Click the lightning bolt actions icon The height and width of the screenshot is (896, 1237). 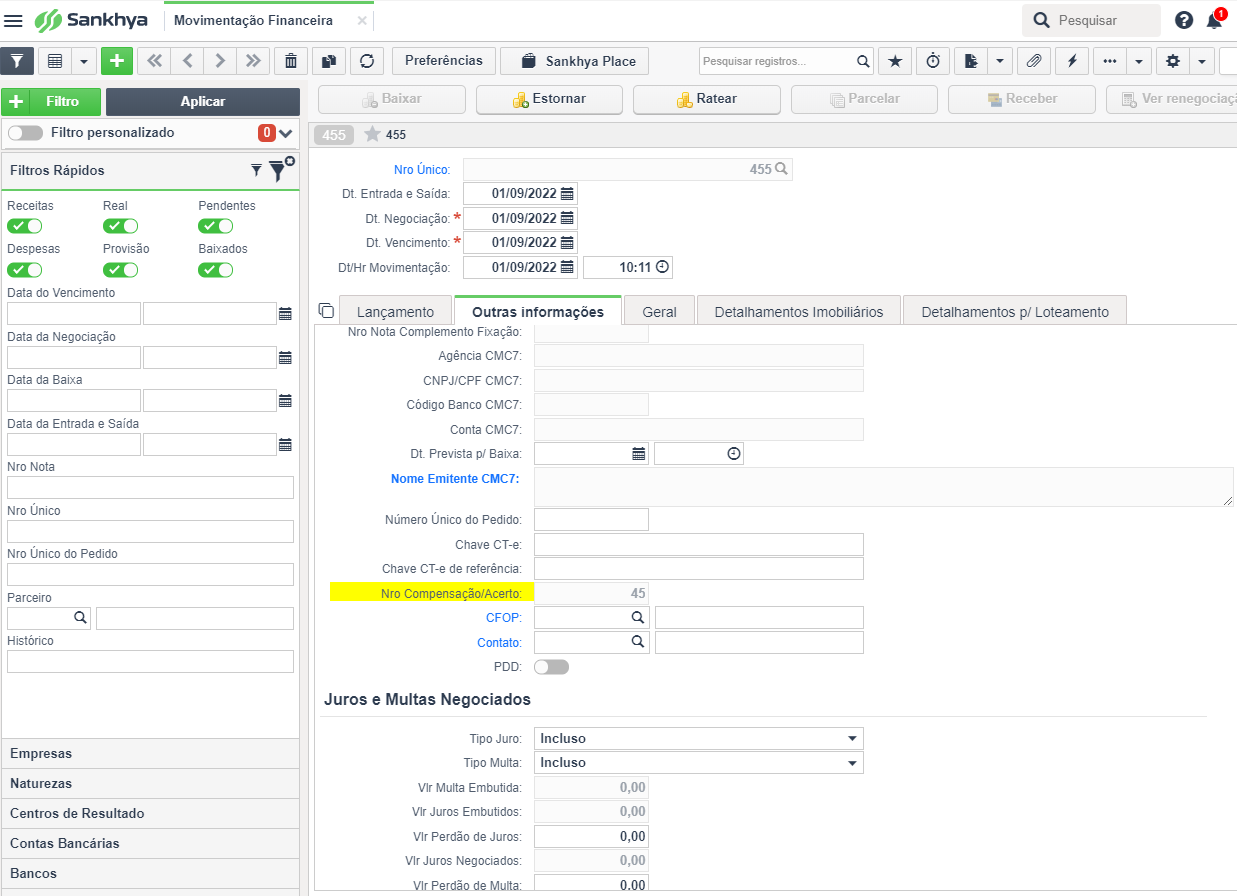coord(1072,61)
